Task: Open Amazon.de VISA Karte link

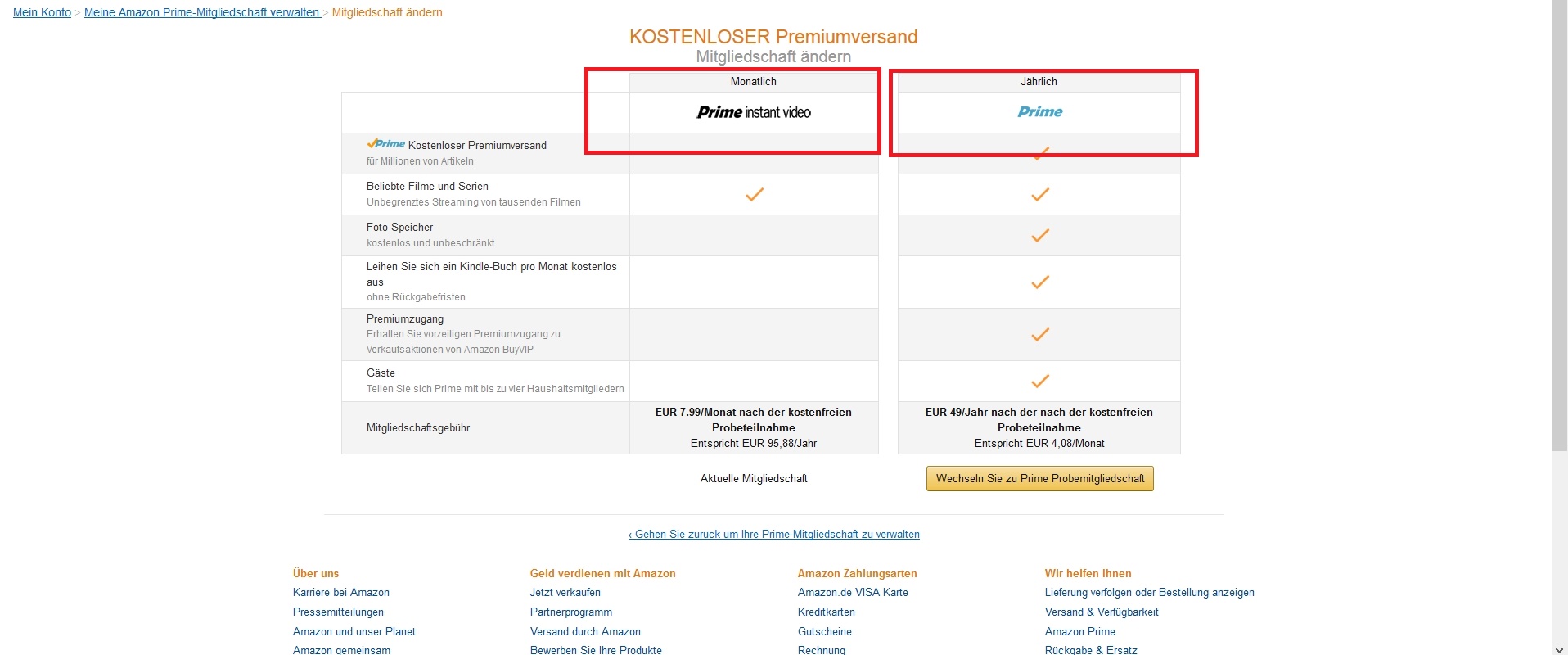Action: coord(853,593)
